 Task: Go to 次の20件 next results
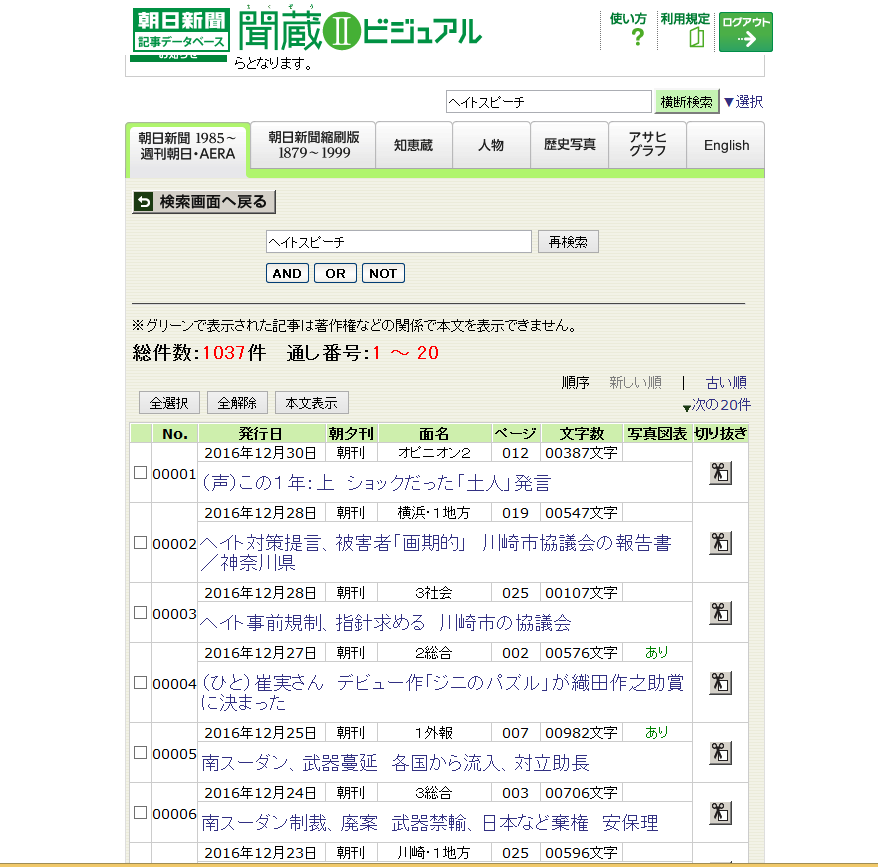717,405
